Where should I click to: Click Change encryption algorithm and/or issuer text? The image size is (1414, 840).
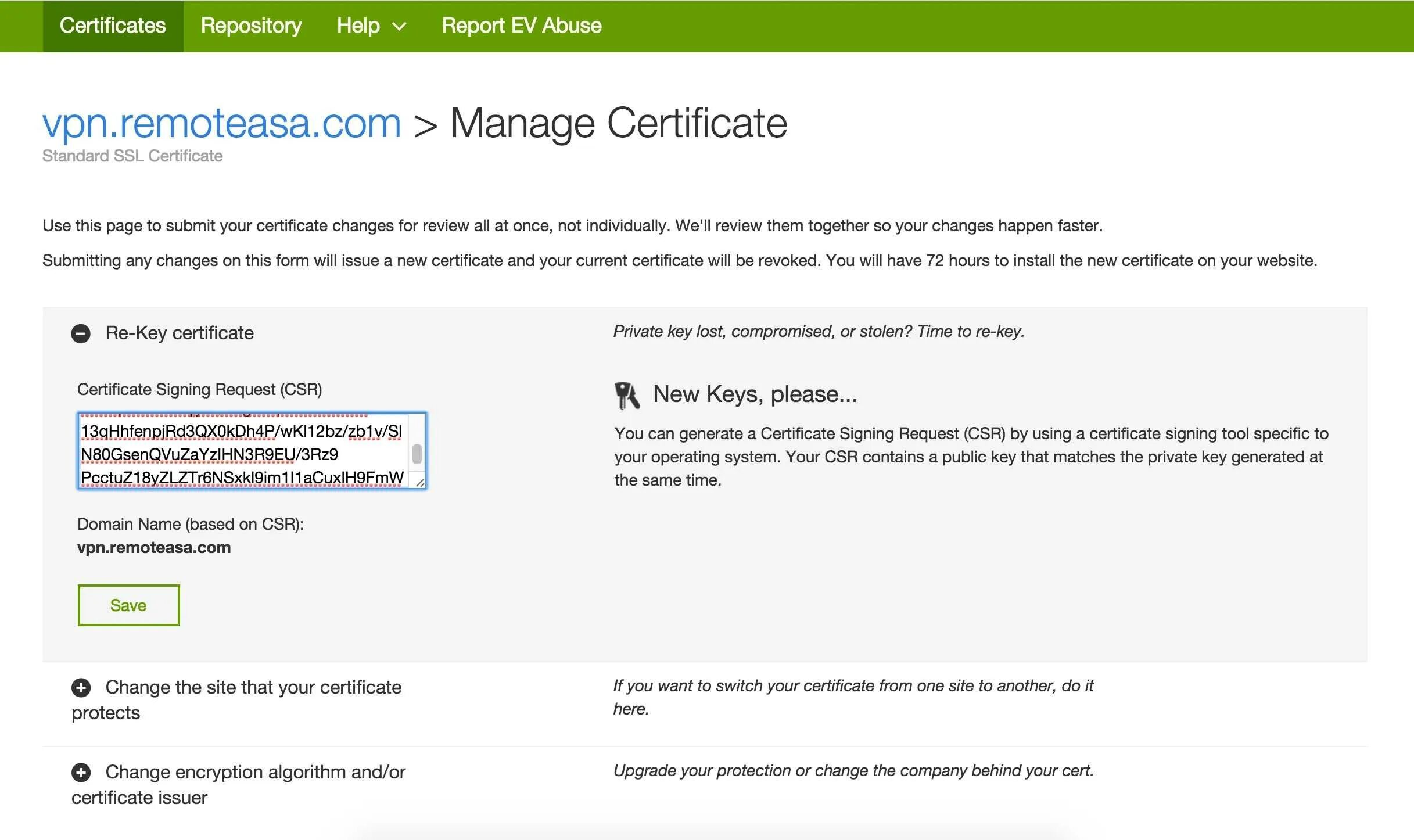(238, 785)
